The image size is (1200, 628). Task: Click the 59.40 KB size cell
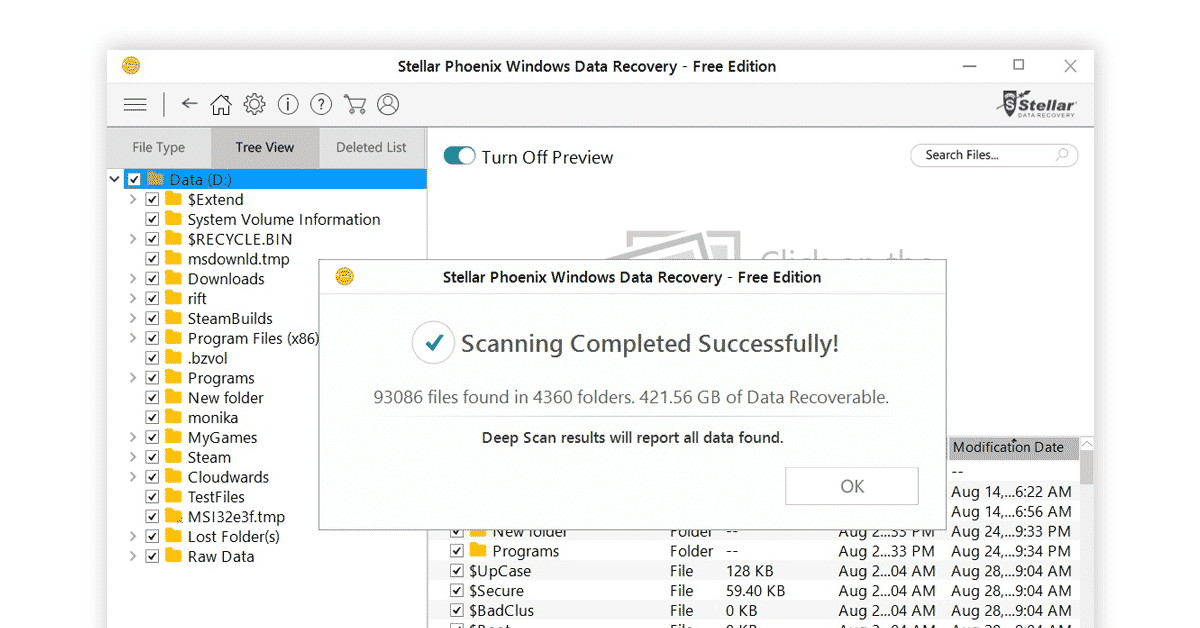coord(755,591)
